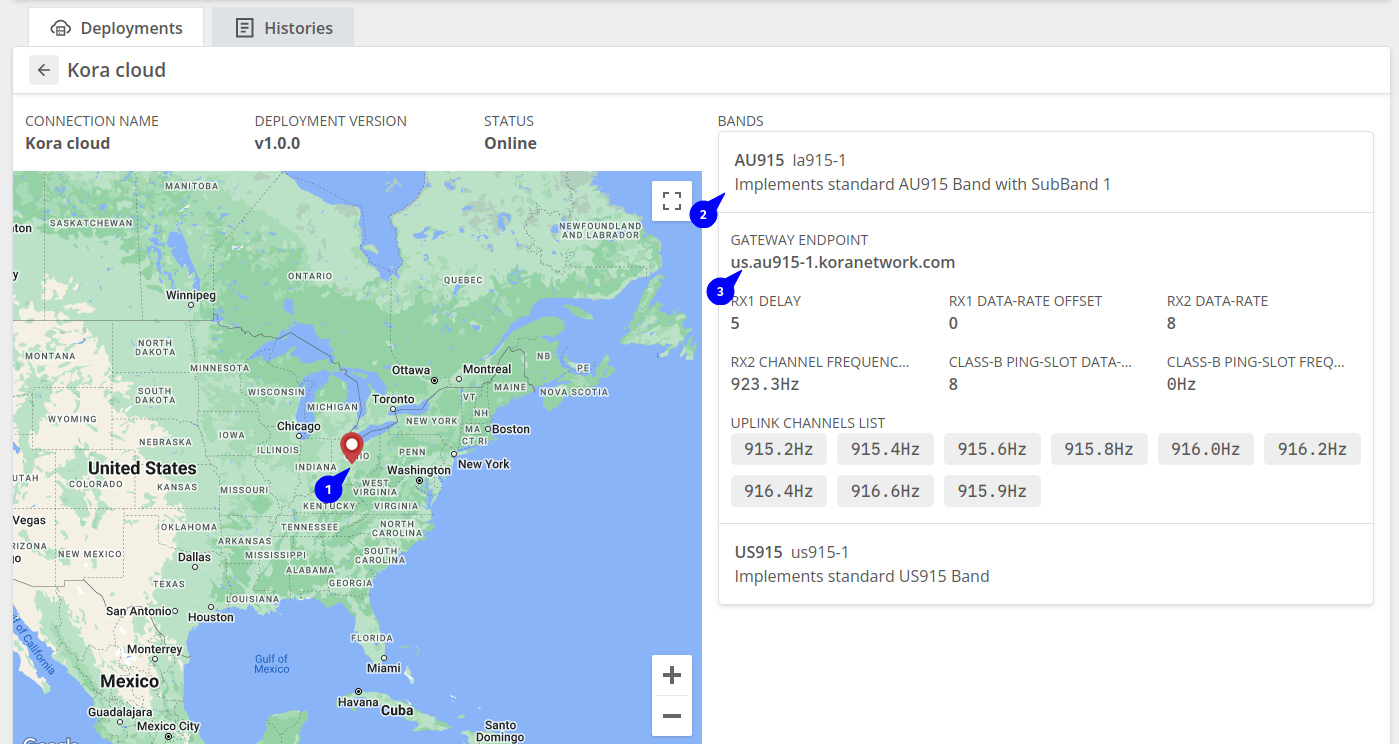Viewport: 1399px width, 744px height.
Task: Click the Boston label on the map
Action: click(510, 429)
